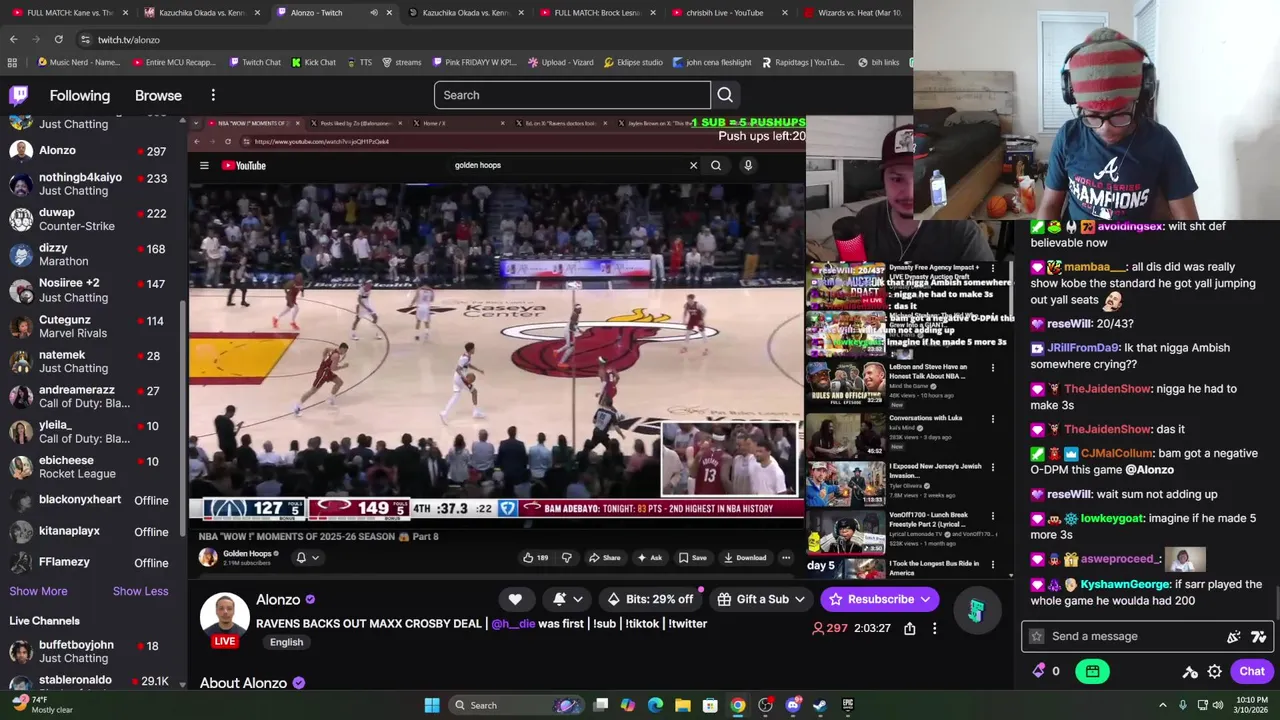Open Steam from the taskbar

point(819,705)
